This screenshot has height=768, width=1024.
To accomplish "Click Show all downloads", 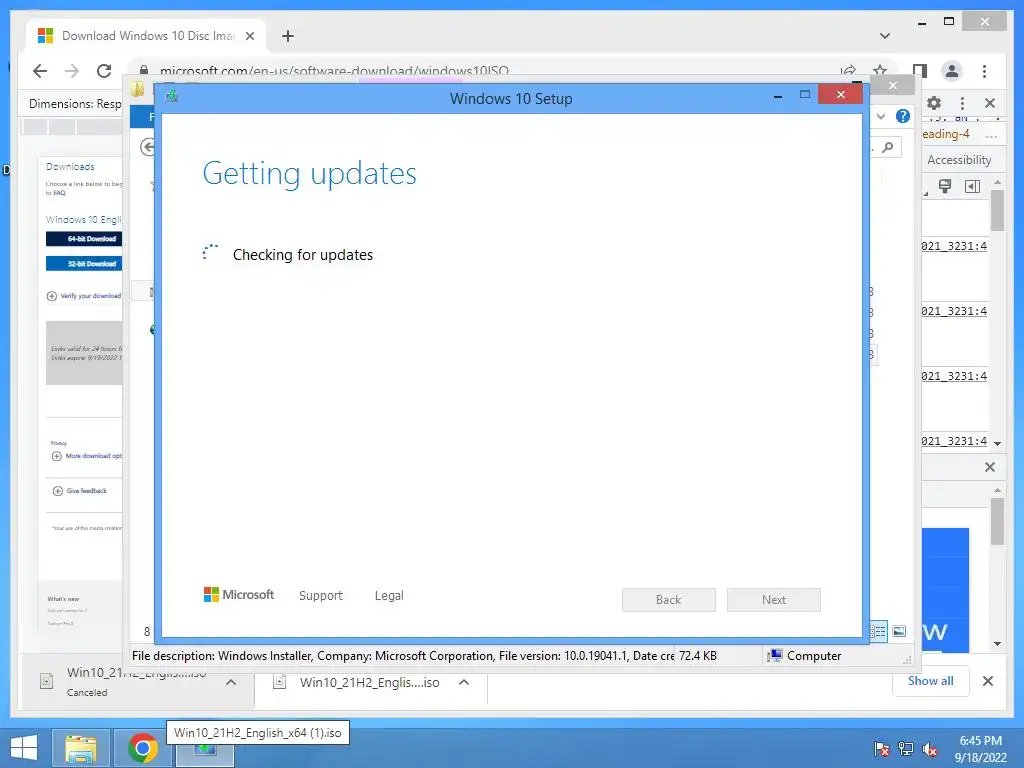I will click(931, 681).
